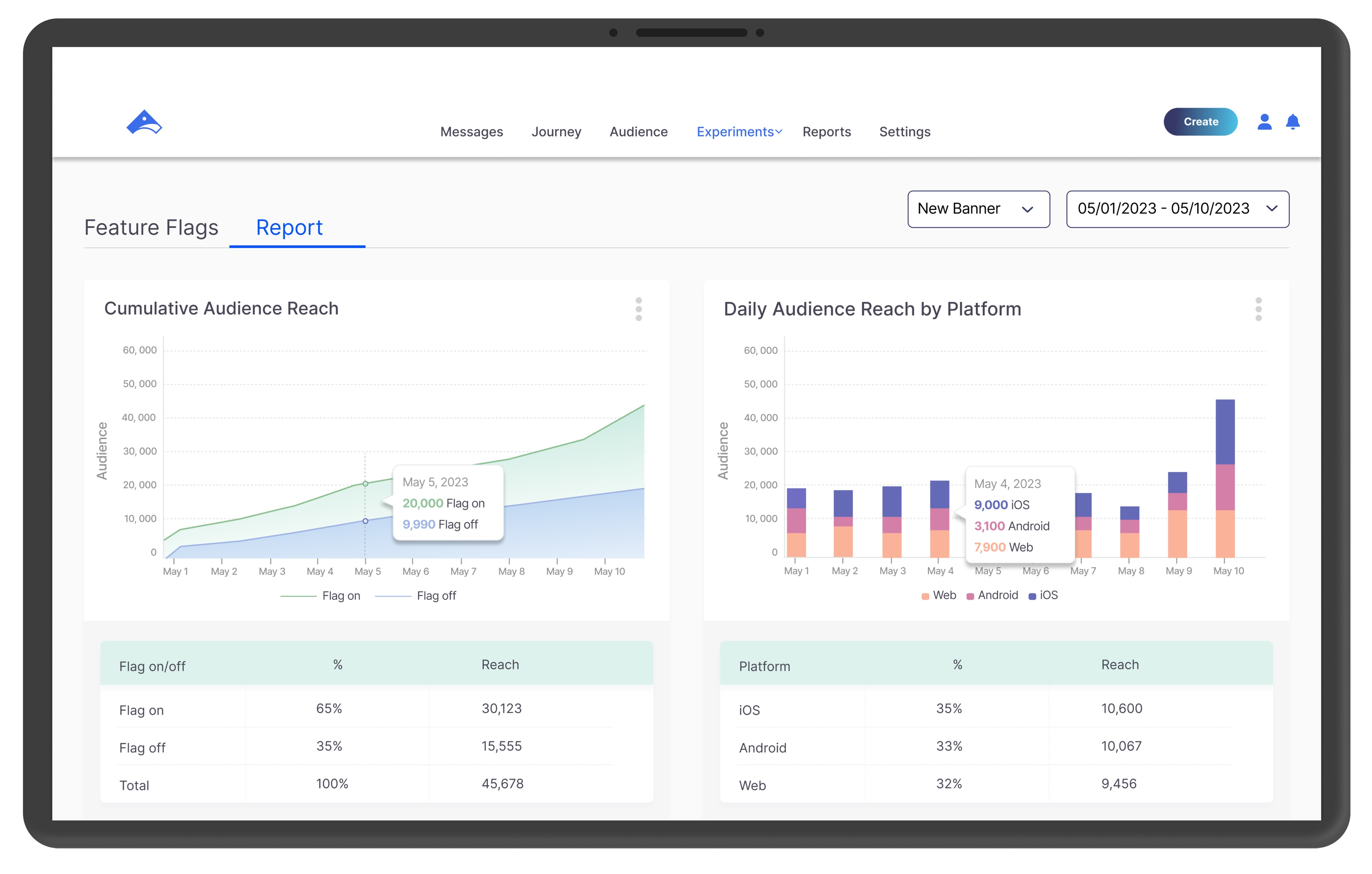Toggle Android legend in platform chart
This screenshot has height=874, width=1372.
992,595
